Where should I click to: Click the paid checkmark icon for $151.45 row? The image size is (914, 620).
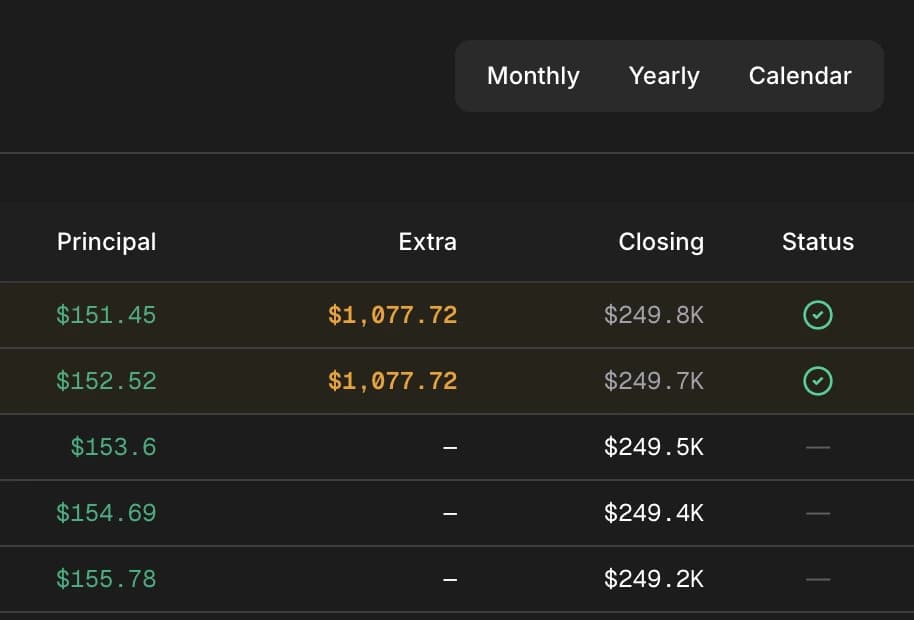818,316
